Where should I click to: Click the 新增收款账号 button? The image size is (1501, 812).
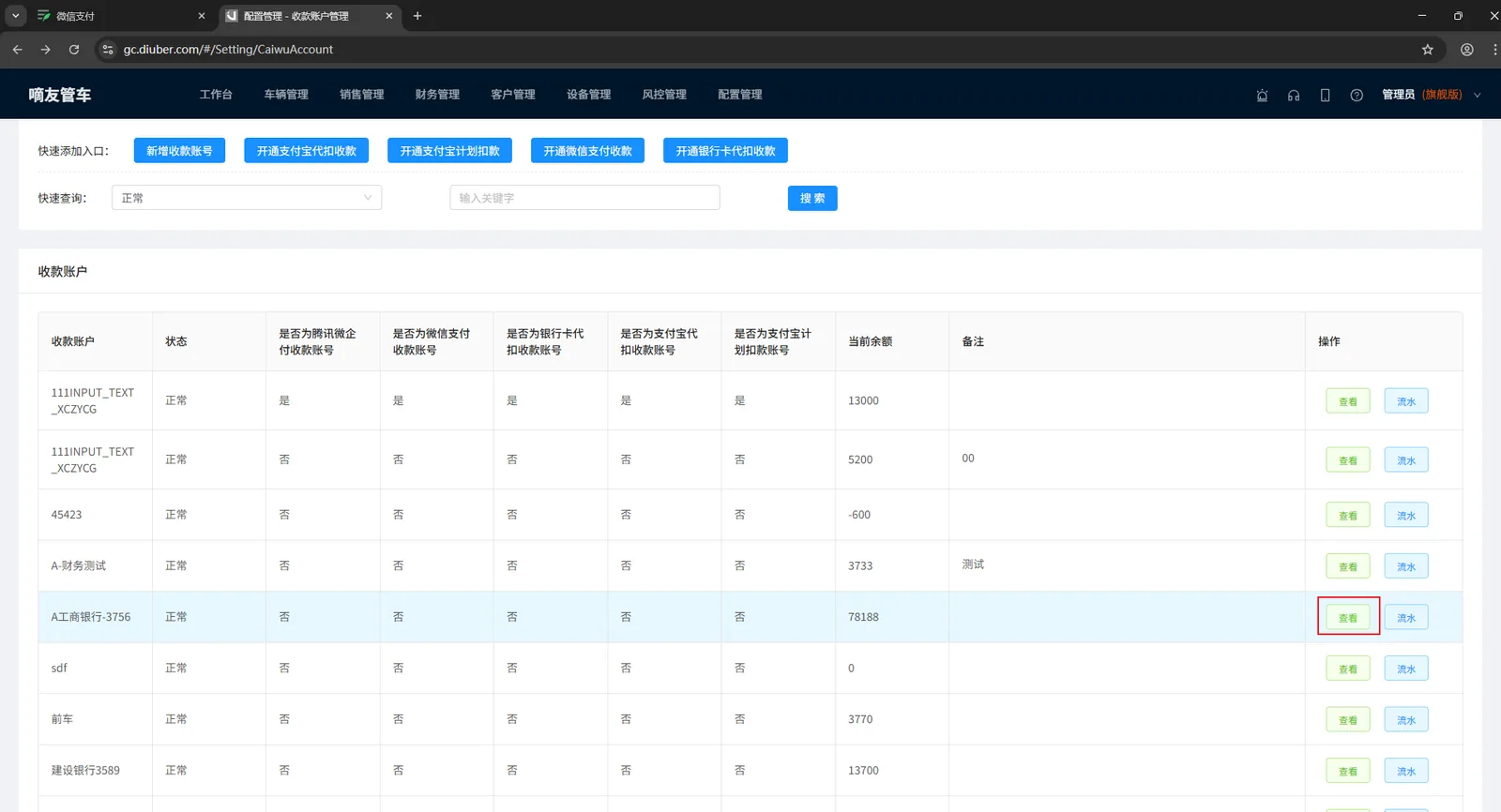point(179,151)
